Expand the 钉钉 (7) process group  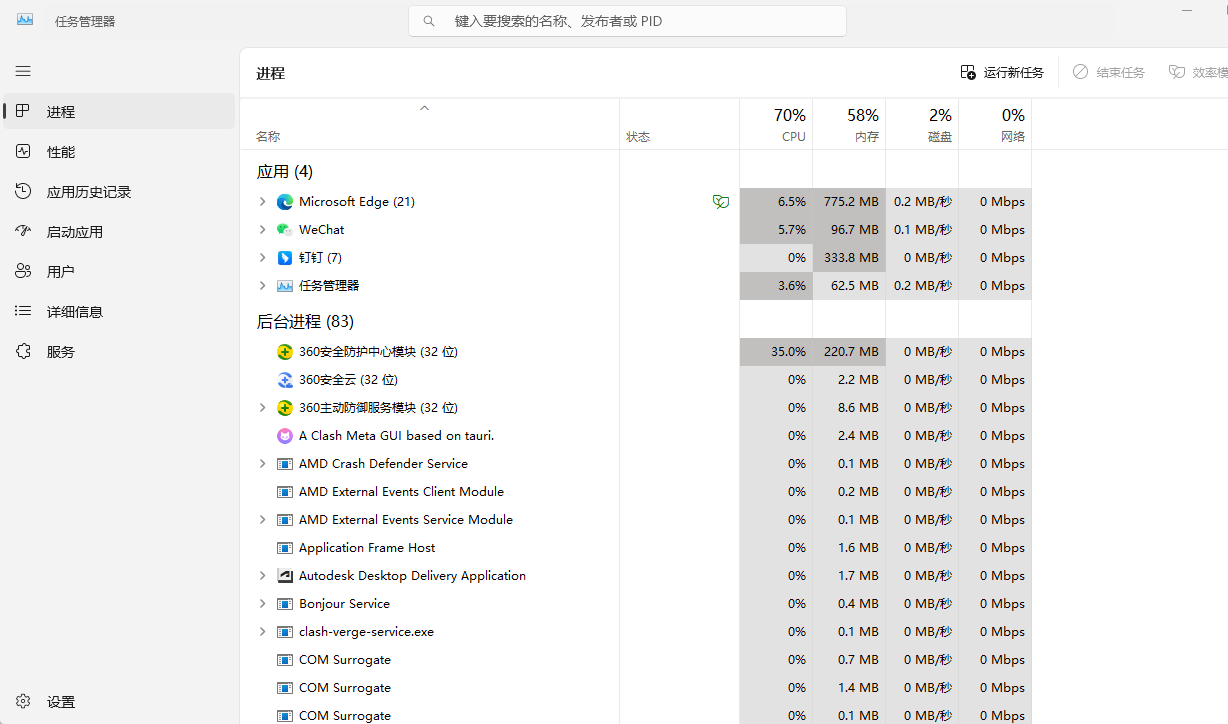[262, 258]
